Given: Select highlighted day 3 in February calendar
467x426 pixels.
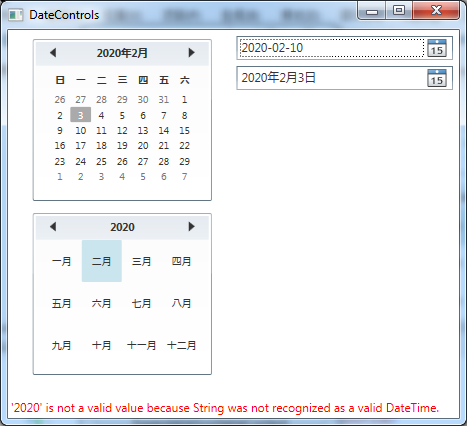Looking at the screenshot, I should pyautogui.click(x=81, y=115).
